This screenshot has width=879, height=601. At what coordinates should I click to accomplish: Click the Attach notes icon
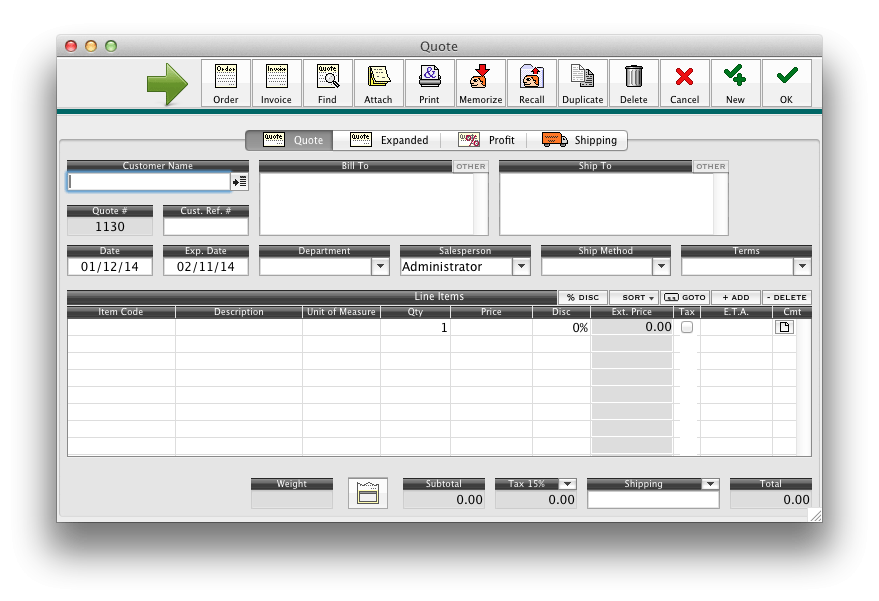[378, 83]
